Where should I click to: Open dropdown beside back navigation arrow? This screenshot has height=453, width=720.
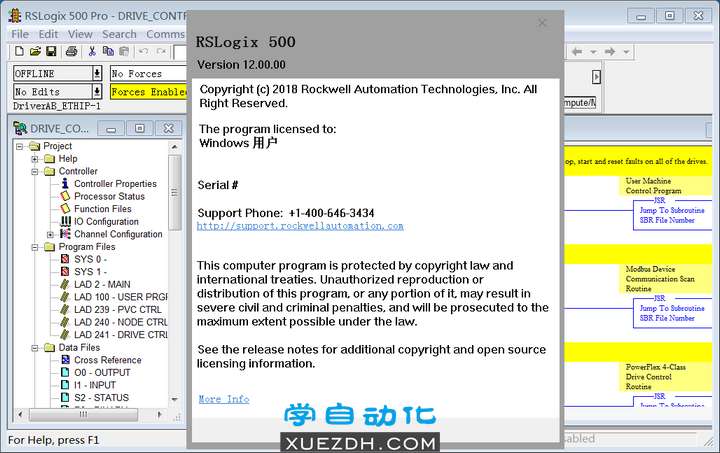593,52
